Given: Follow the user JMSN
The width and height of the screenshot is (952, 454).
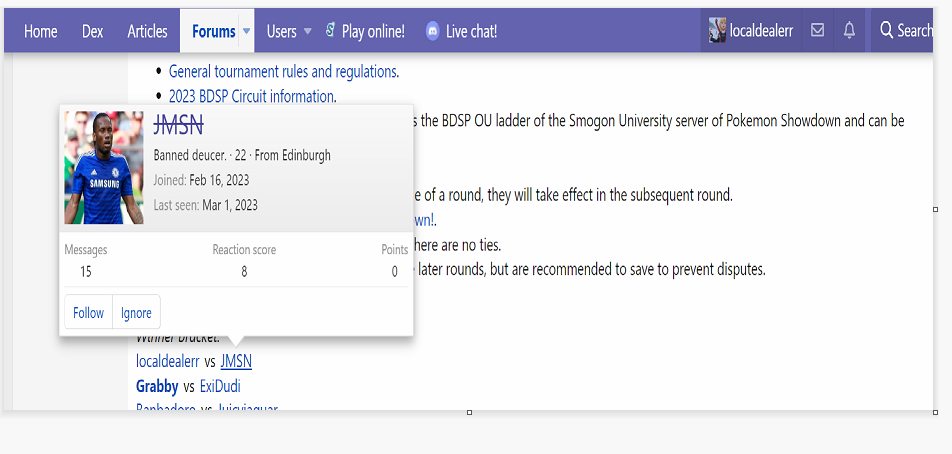Looking at the screenshot, I should [x=88, y=313].
